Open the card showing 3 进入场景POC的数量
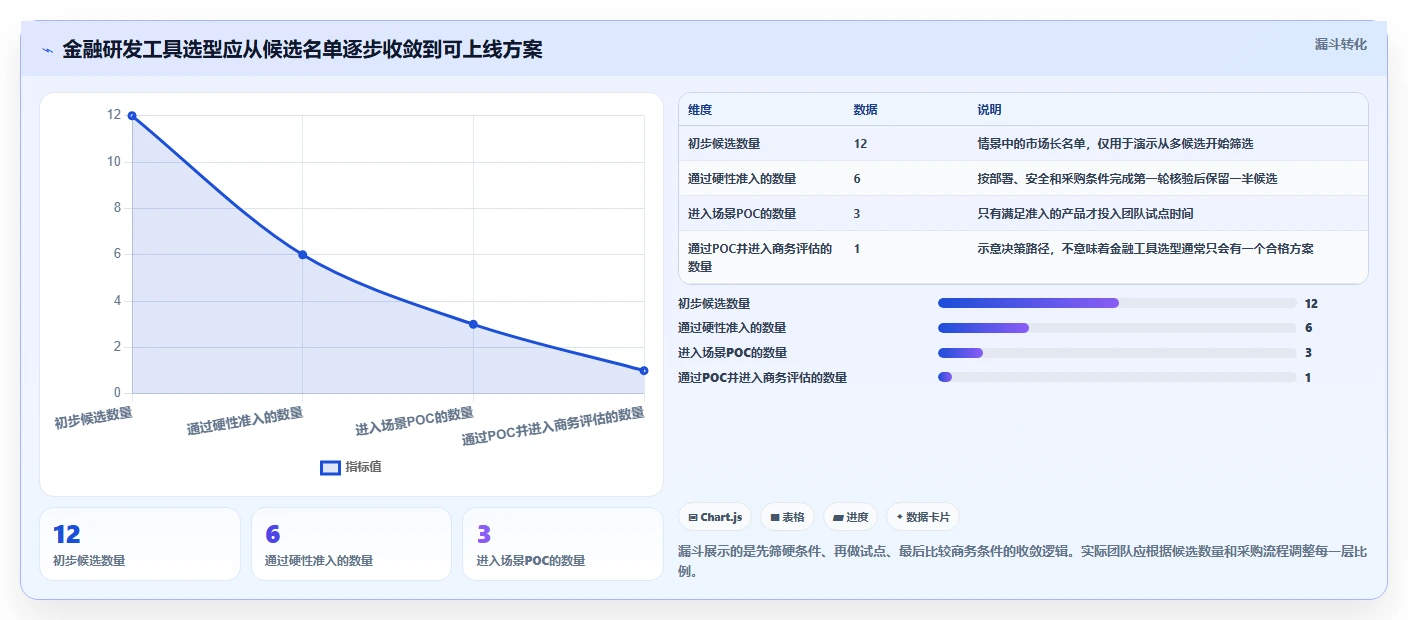Image resolution: width=1408 pixels, height=620 pixels. [563, 544]
